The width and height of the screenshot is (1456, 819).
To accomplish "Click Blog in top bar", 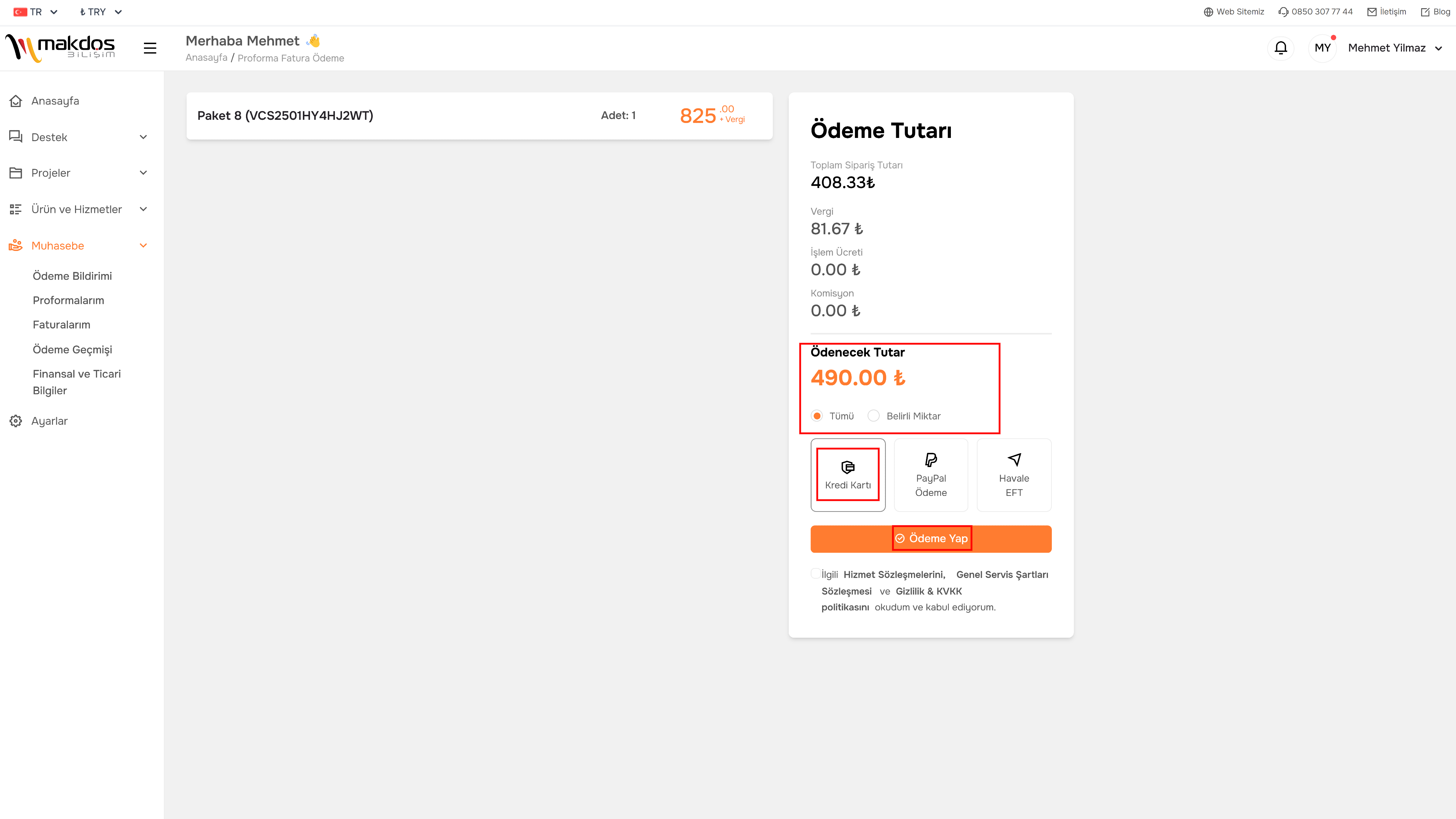I will coord(1441,12).
